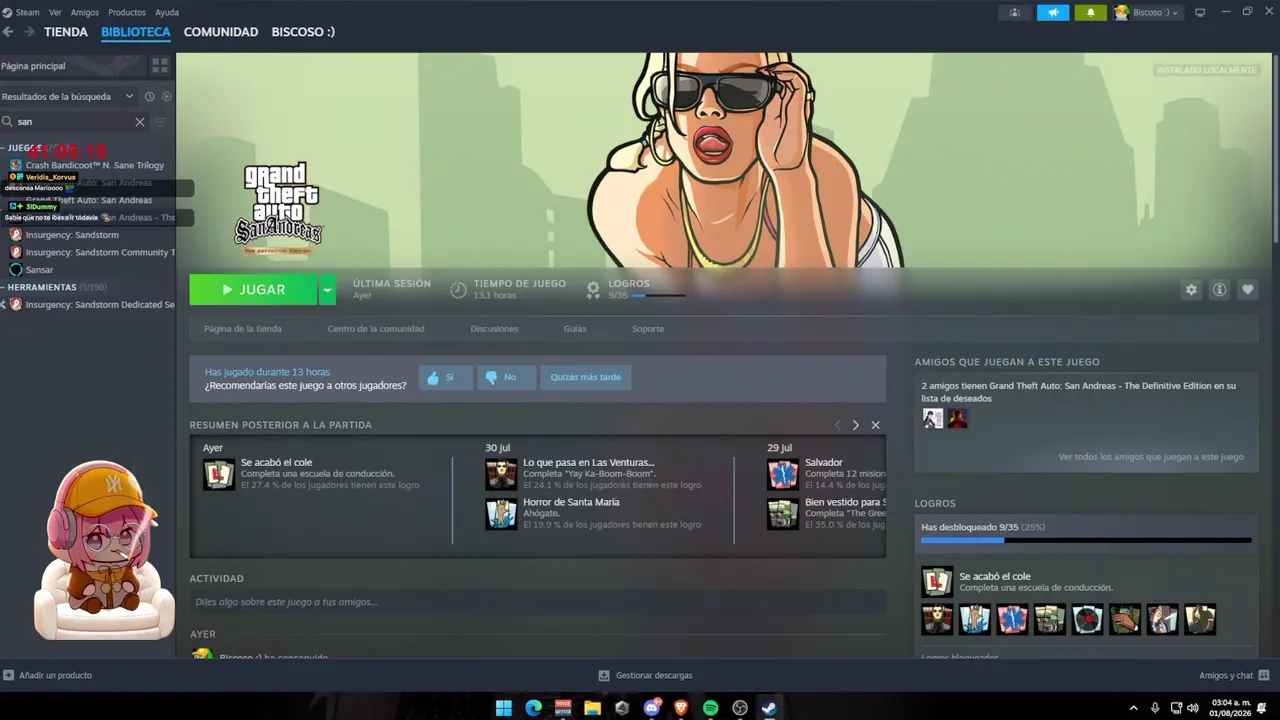
Task: Open Spotify from the taskbar
Action: point(710,708)
